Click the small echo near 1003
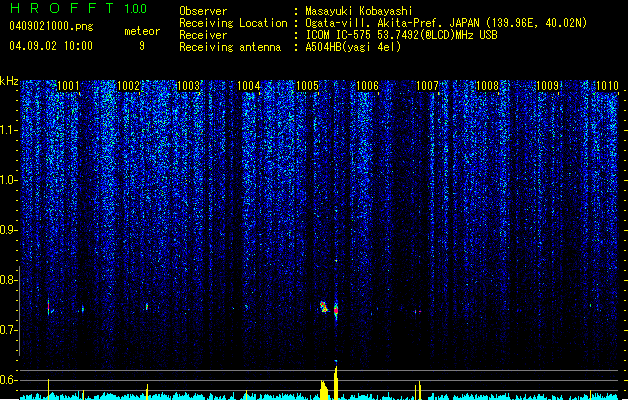 [x=147, y=307]
